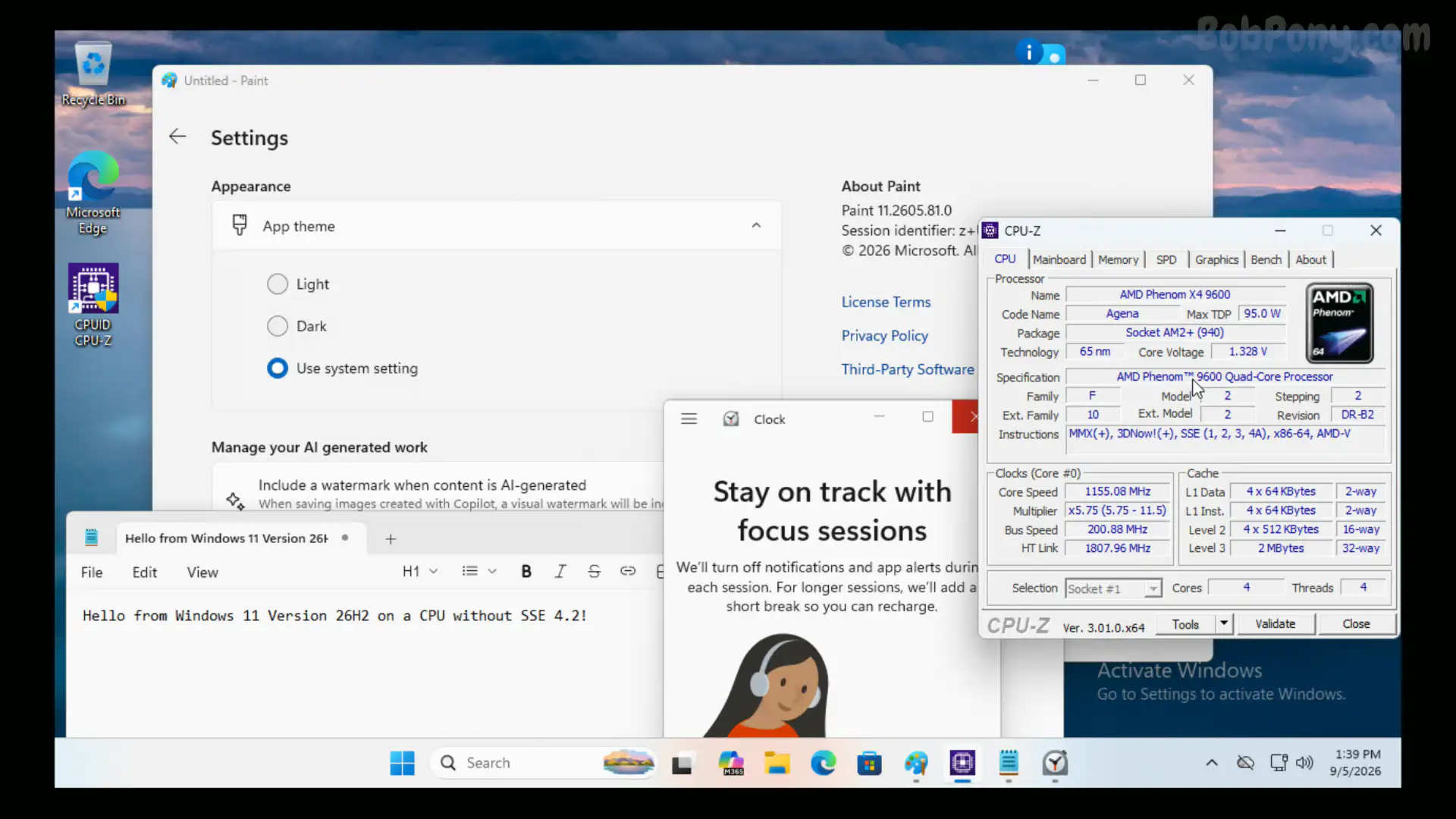Image resolution: width=1456 pixels, height=819 pixels.
Task: Click Core Speed value 1155.08 MHz
Action: tap(1117, 491)
